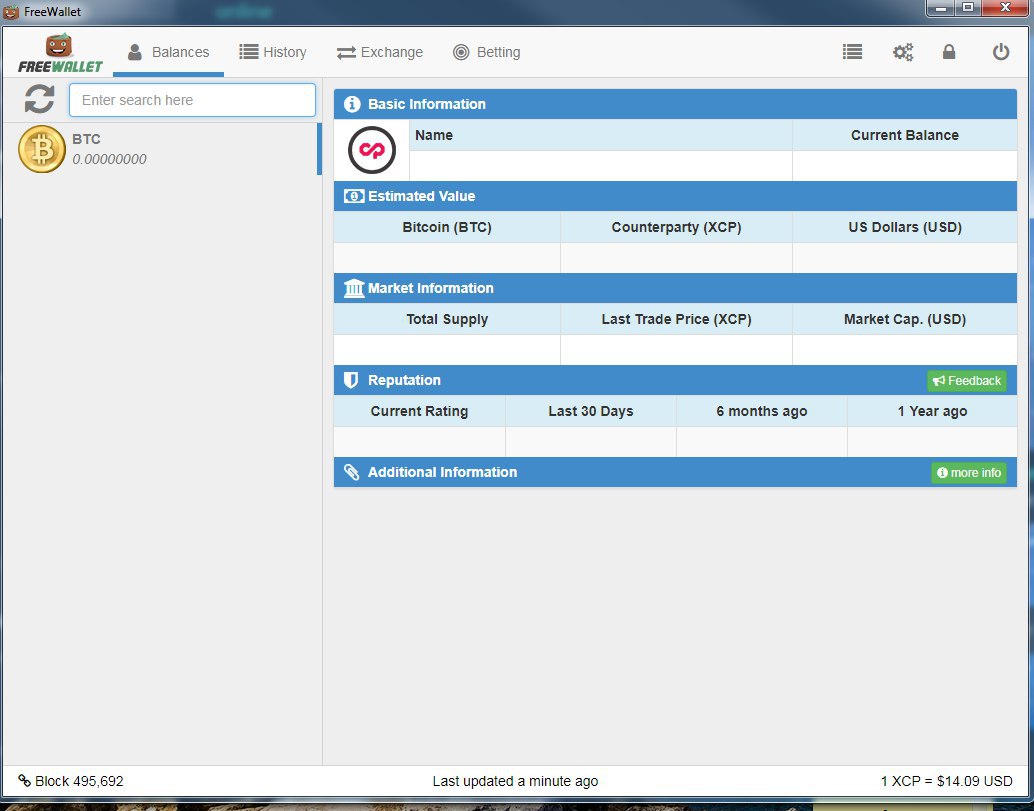Image resolution: width=1034 pixels, height=811 pixels.
Task: Click the power logout icon
Action: point(1000,52)
